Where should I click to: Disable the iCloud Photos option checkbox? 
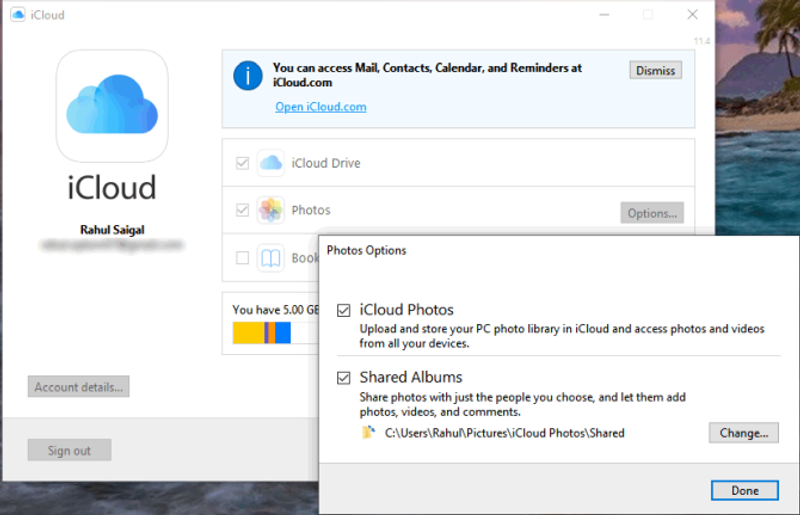pyautogui.click(x=344, y=310)
